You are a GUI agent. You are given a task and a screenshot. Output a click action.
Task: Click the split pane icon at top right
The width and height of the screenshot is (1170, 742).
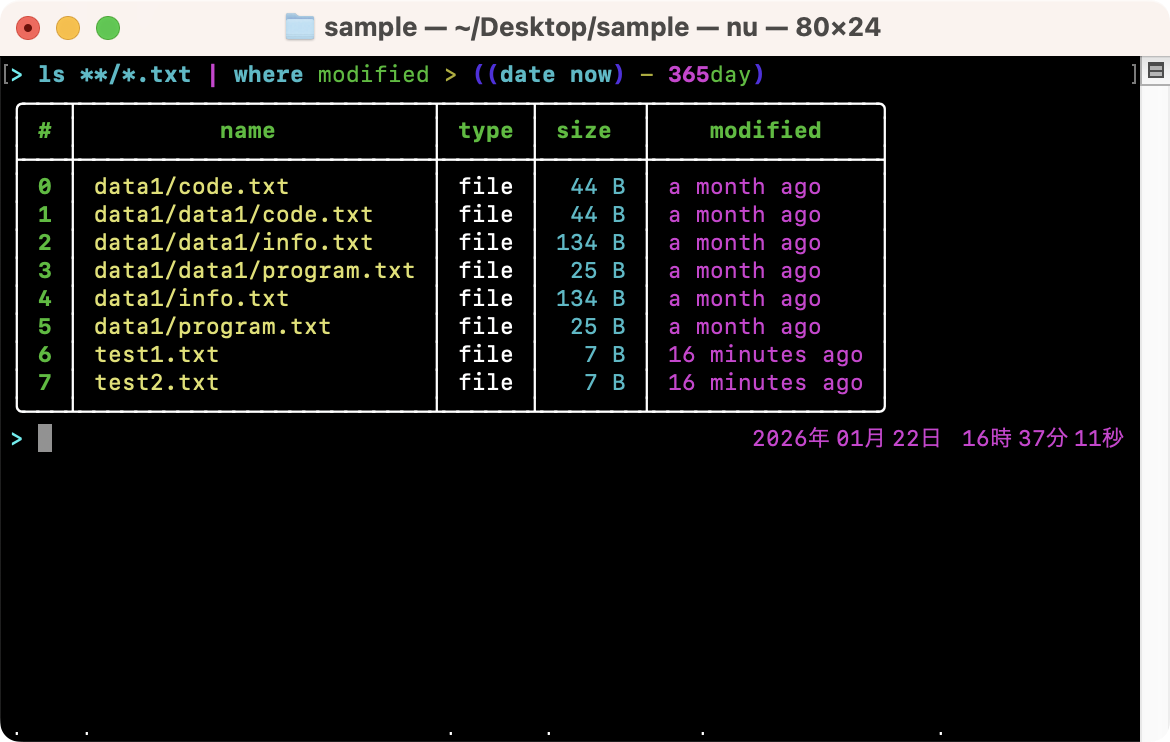(x=1155, y=71)
